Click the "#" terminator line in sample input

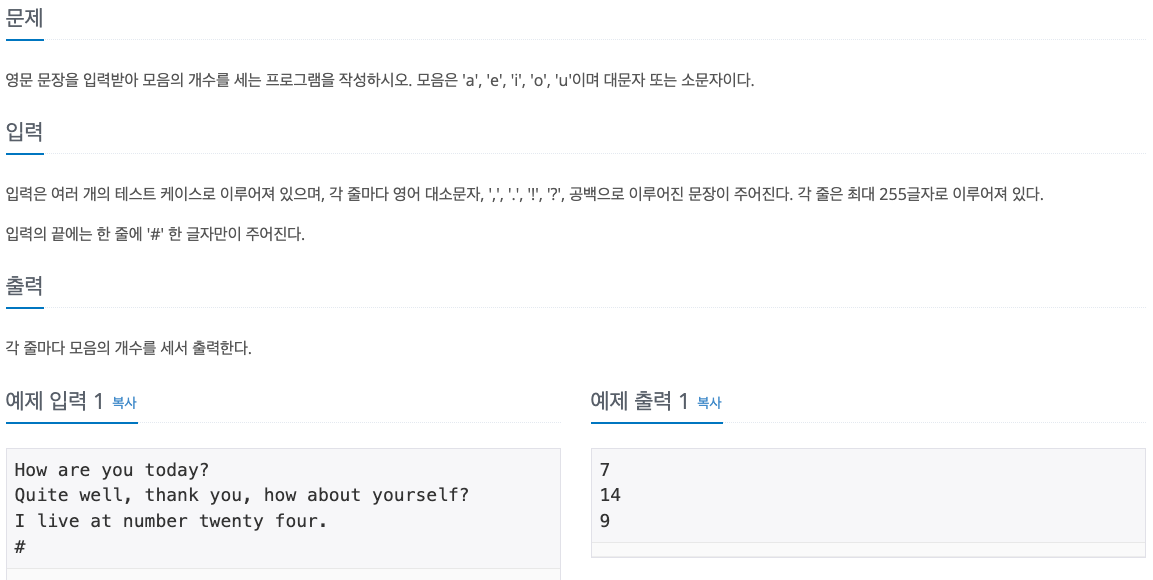point(20,547)
